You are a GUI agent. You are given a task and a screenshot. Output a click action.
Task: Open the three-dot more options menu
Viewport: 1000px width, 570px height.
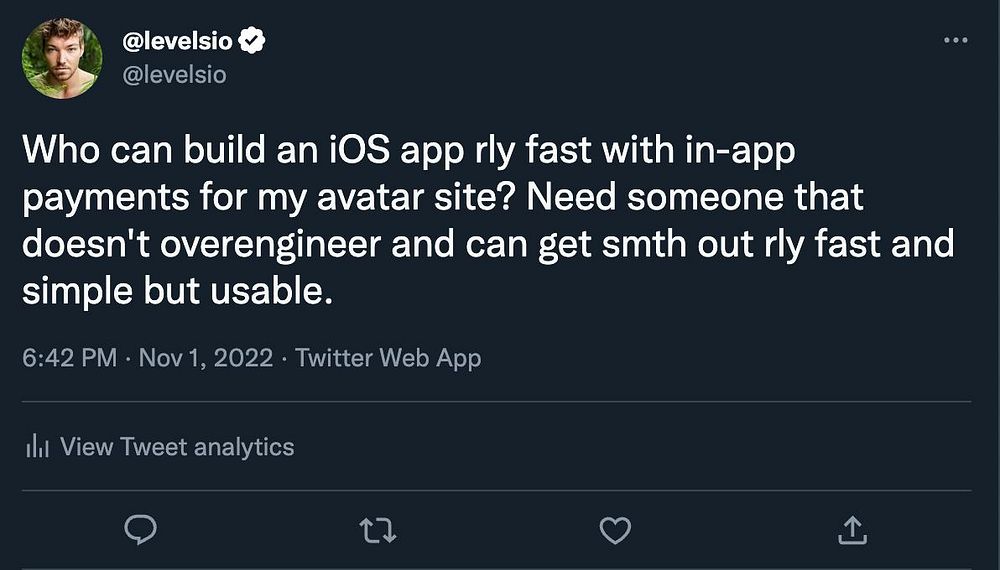[x=956, y=40]
